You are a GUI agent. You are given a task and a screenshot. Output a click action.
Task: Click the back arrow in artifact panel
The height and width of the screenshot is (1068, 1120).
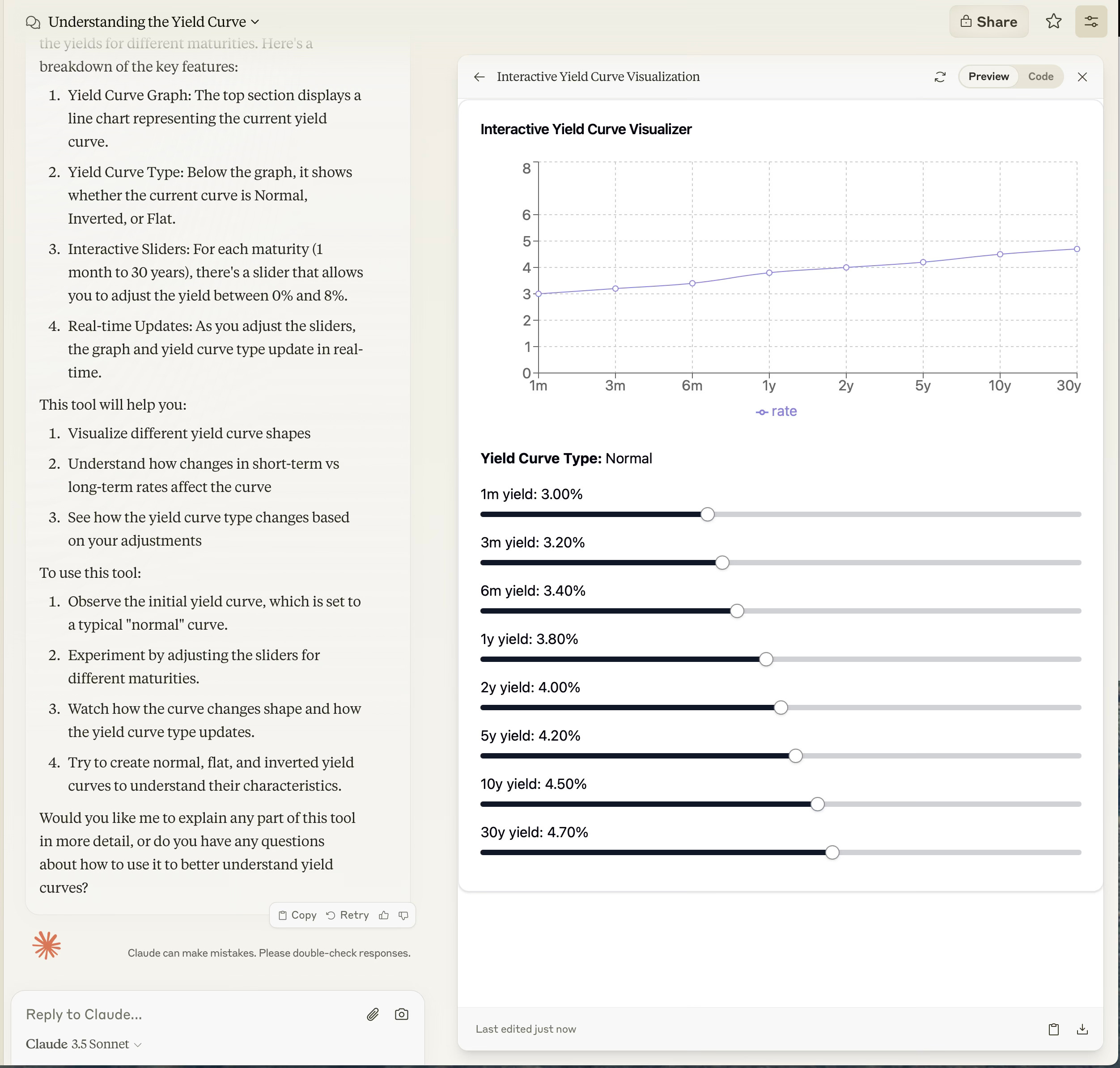point(479,77)
